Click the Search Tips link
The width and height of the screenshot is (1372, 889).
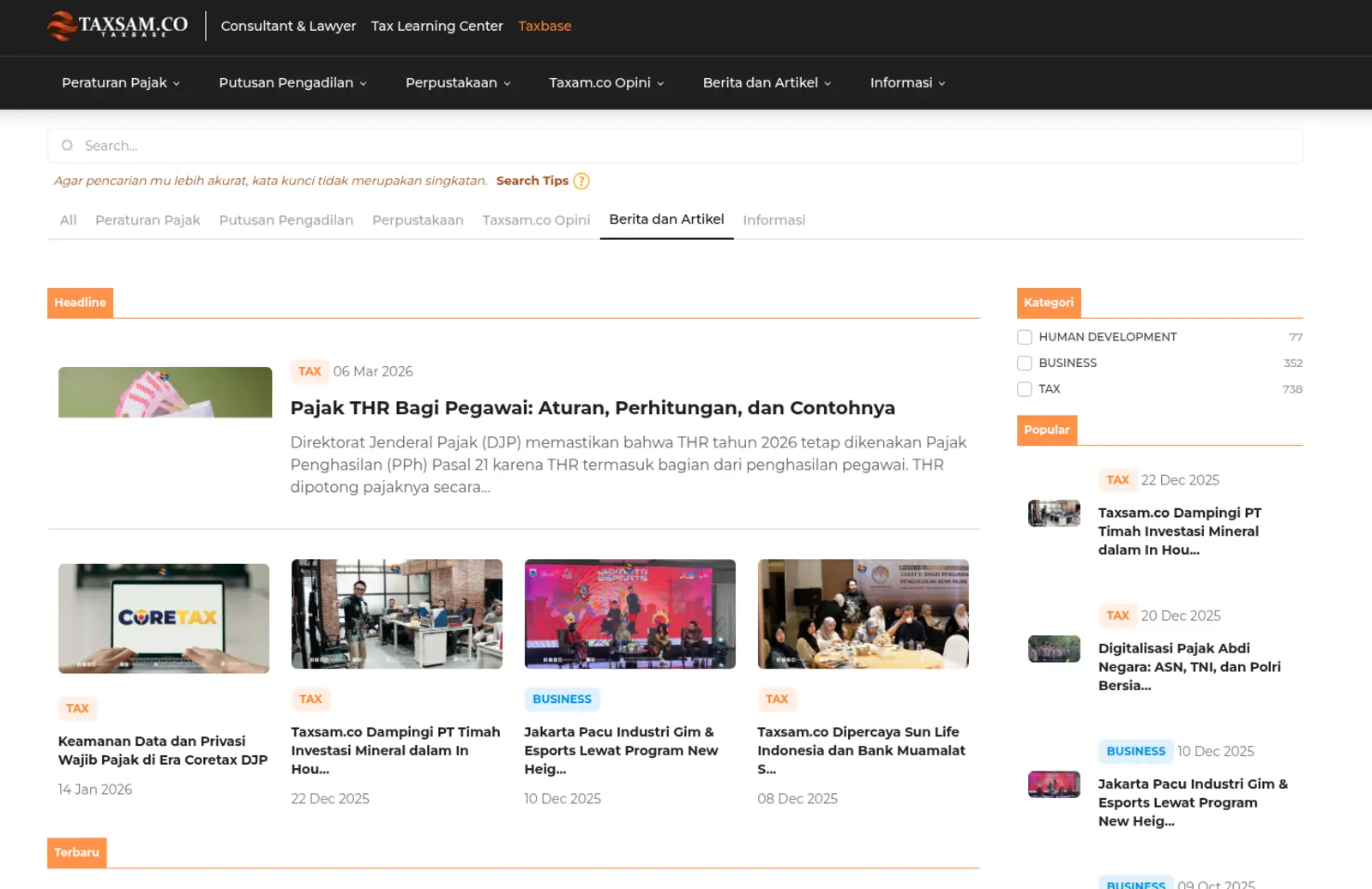532,181
